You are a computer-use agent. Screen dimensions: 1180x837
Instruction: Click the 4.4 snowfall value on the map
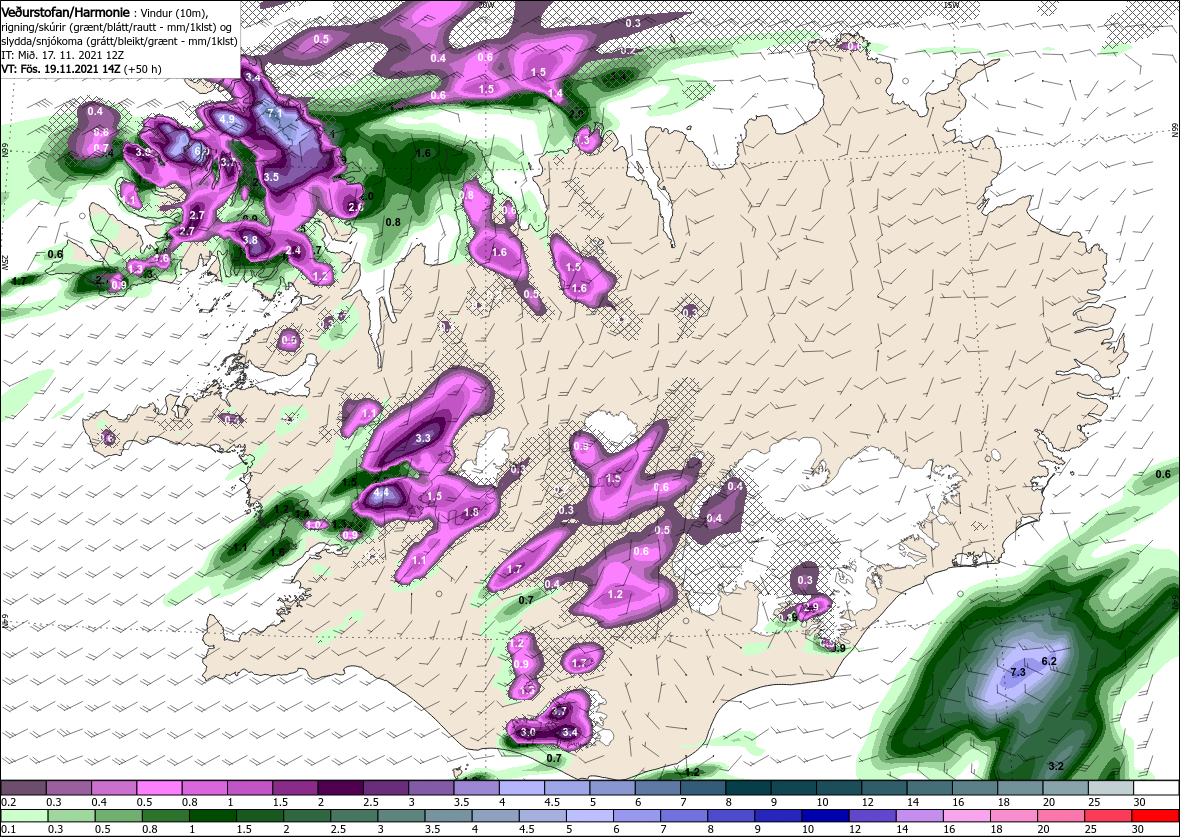coord(381,493)
